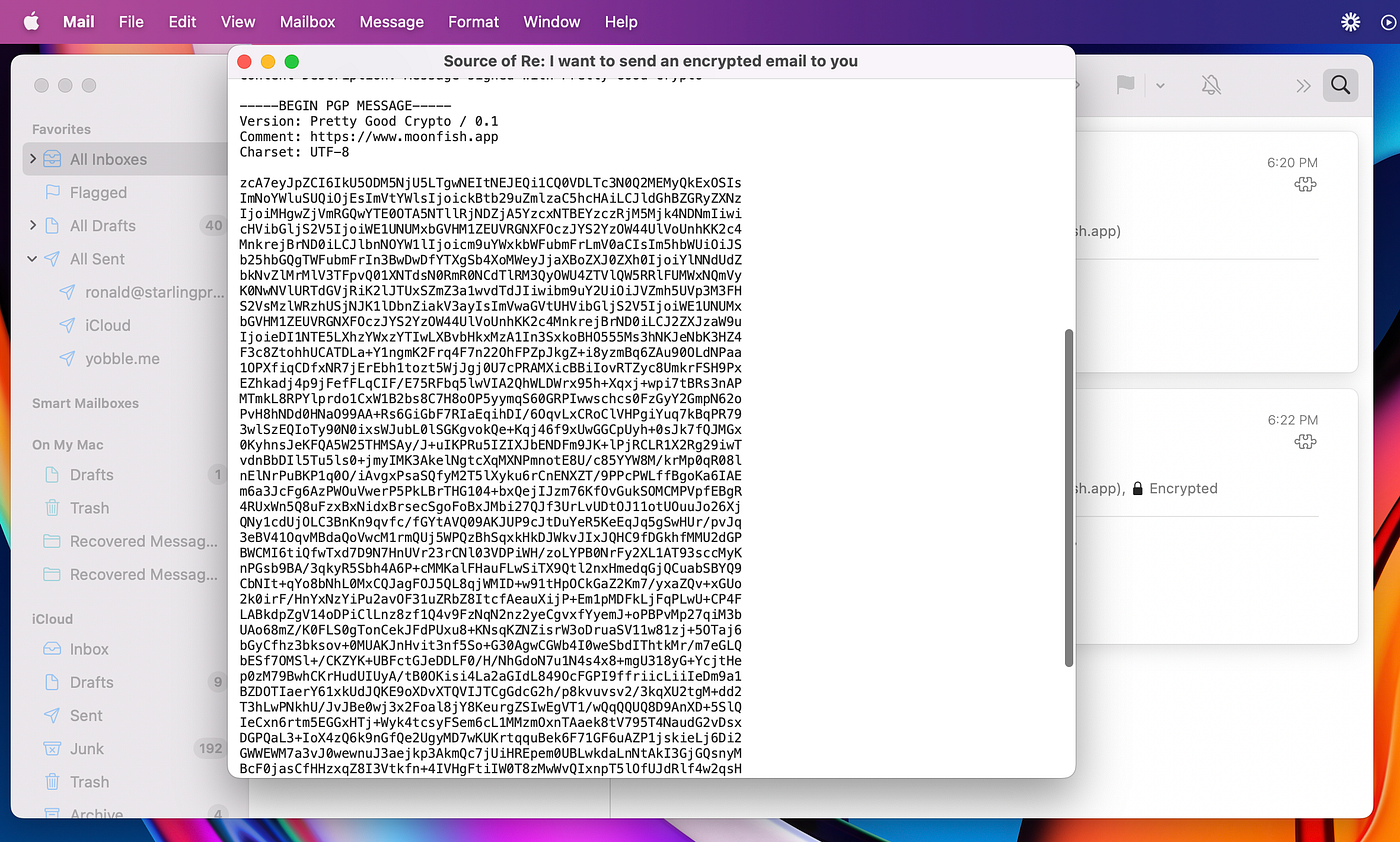This screenshot has width=1400, height=842.
Task: Open the Help menu
Action: 621,21
